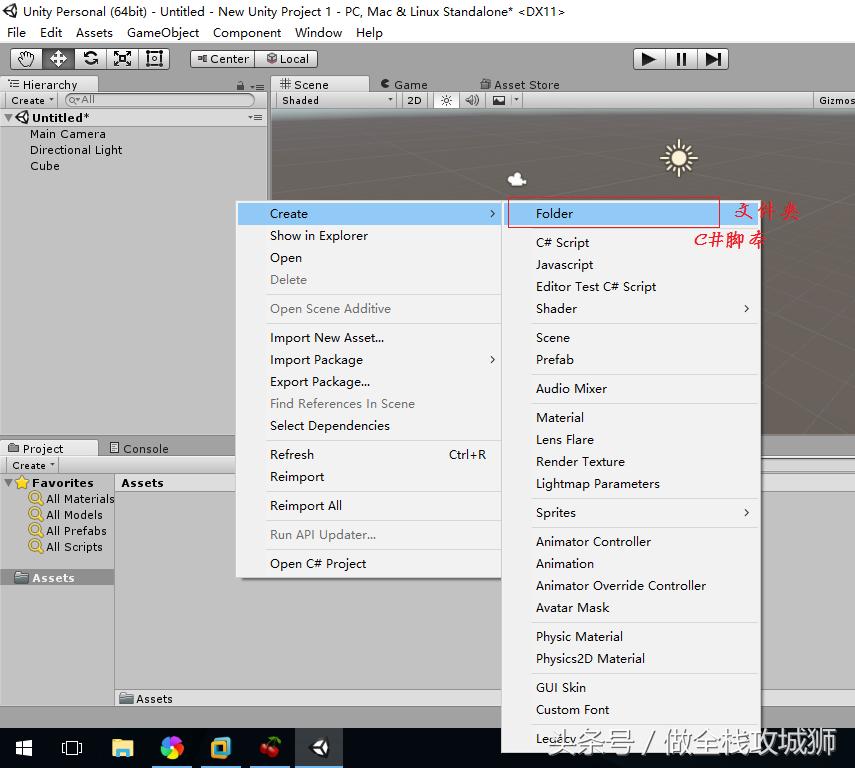The height and width of the screenshot is (768, 855).
Task: Toggle 2D mode in the Scene view
Action: [x=415, y=100]
